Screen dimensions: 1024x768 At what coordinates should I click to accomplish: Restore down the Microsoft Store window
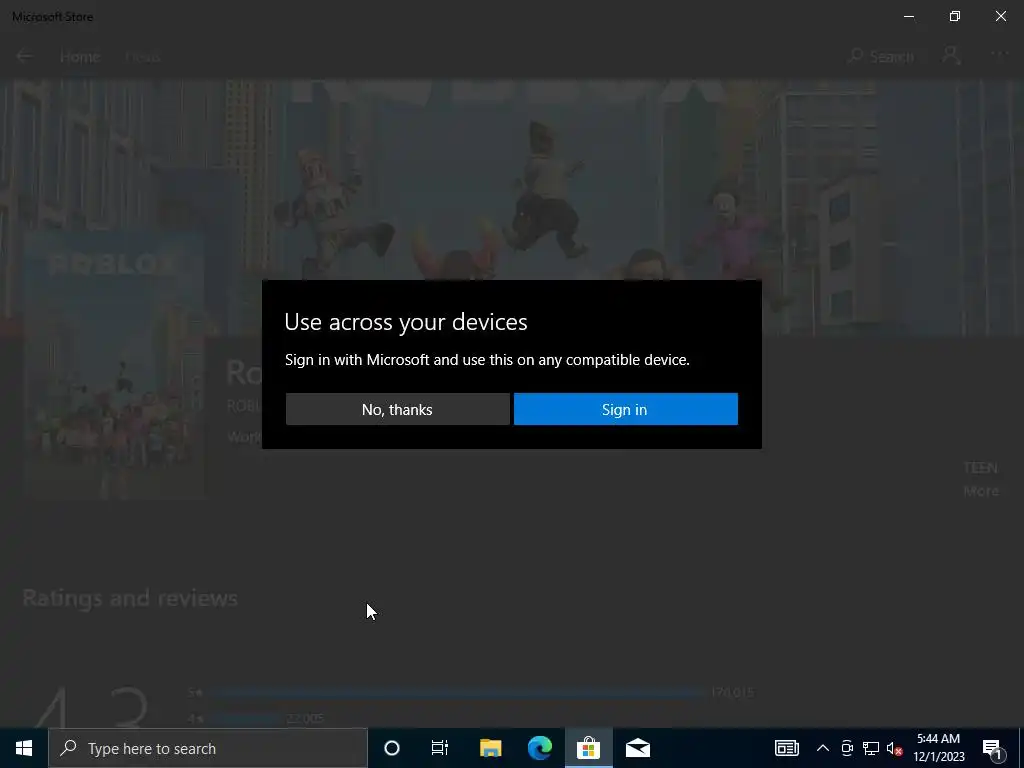[x=955, y=16]
